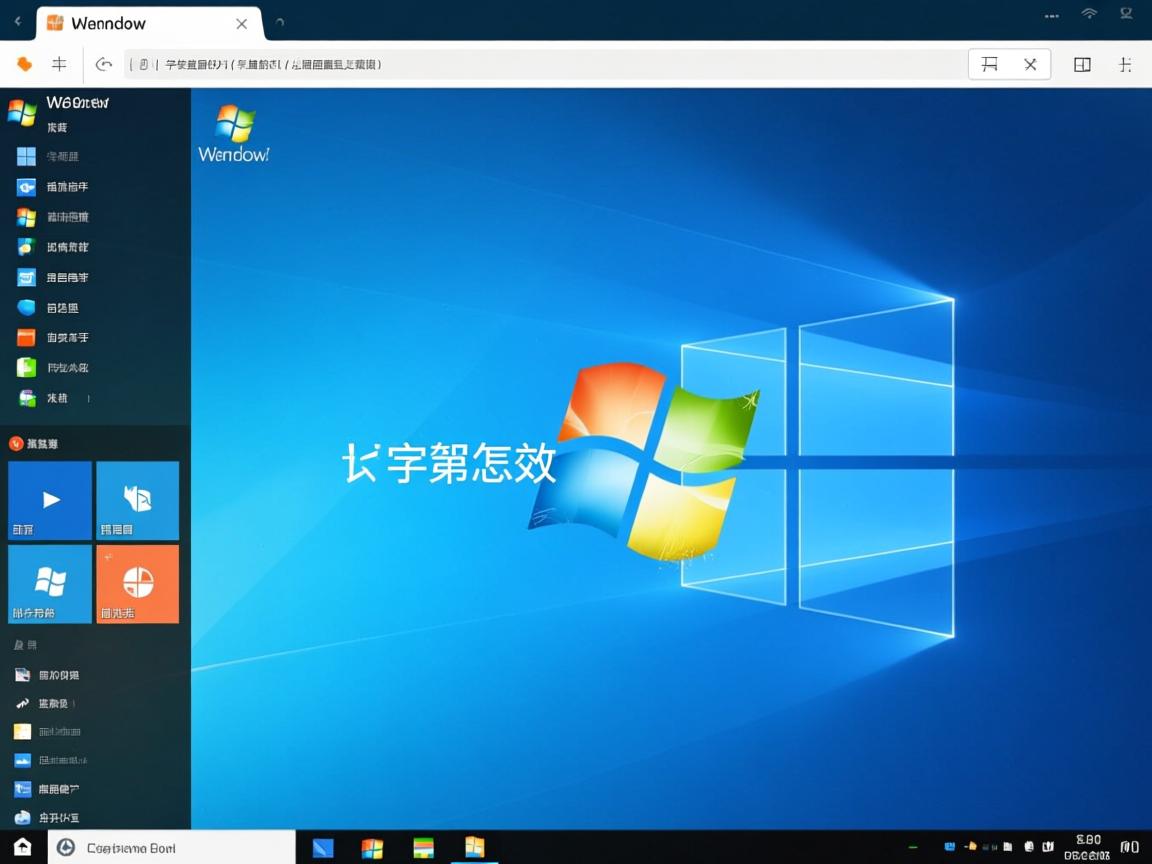The height and width of the screenshot is (864, 1152).
Task: Select the yellow folder icon in the sidebar list
Action: pyautogui.click(x=22, y=731)
